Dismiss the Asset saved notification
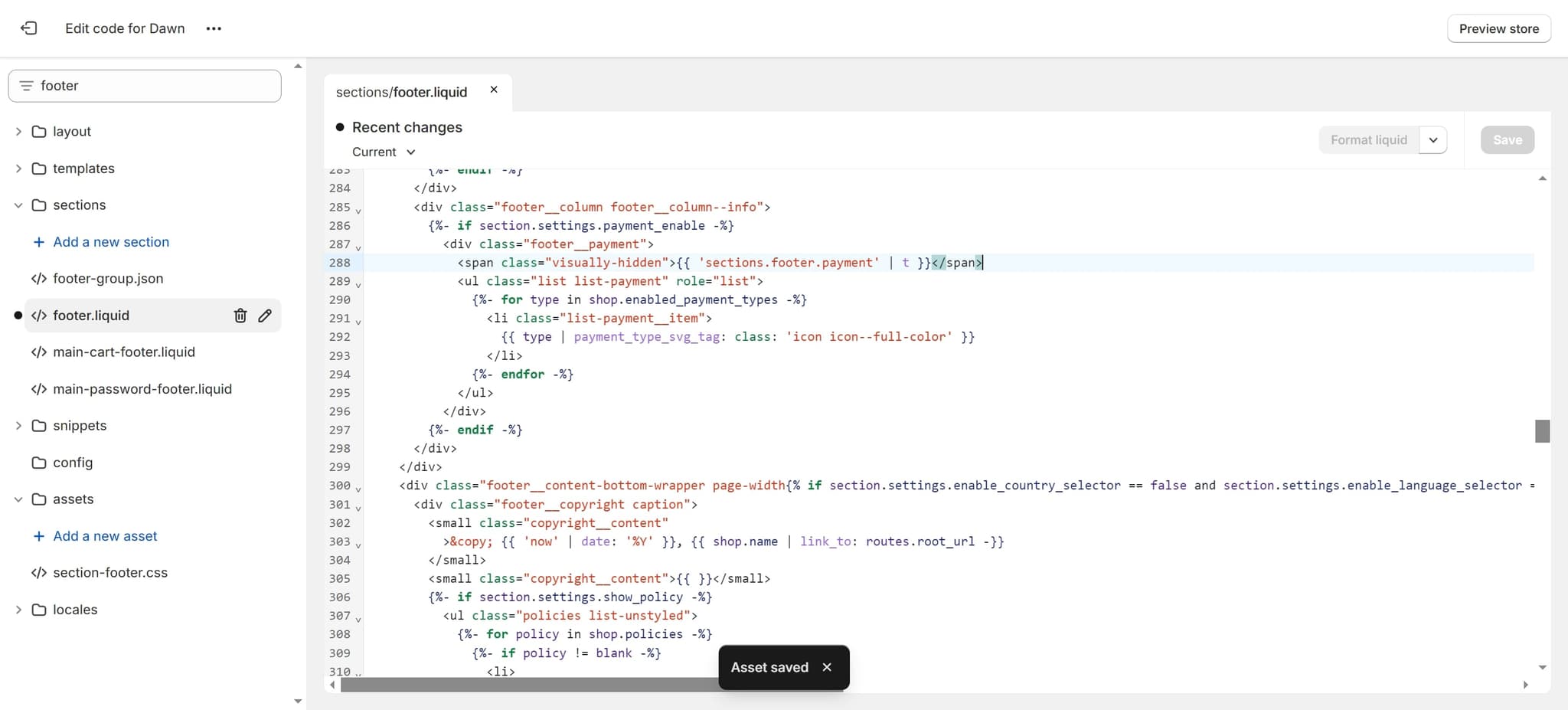The height and width of the screenshot is (710, 1568). point(827,666)
